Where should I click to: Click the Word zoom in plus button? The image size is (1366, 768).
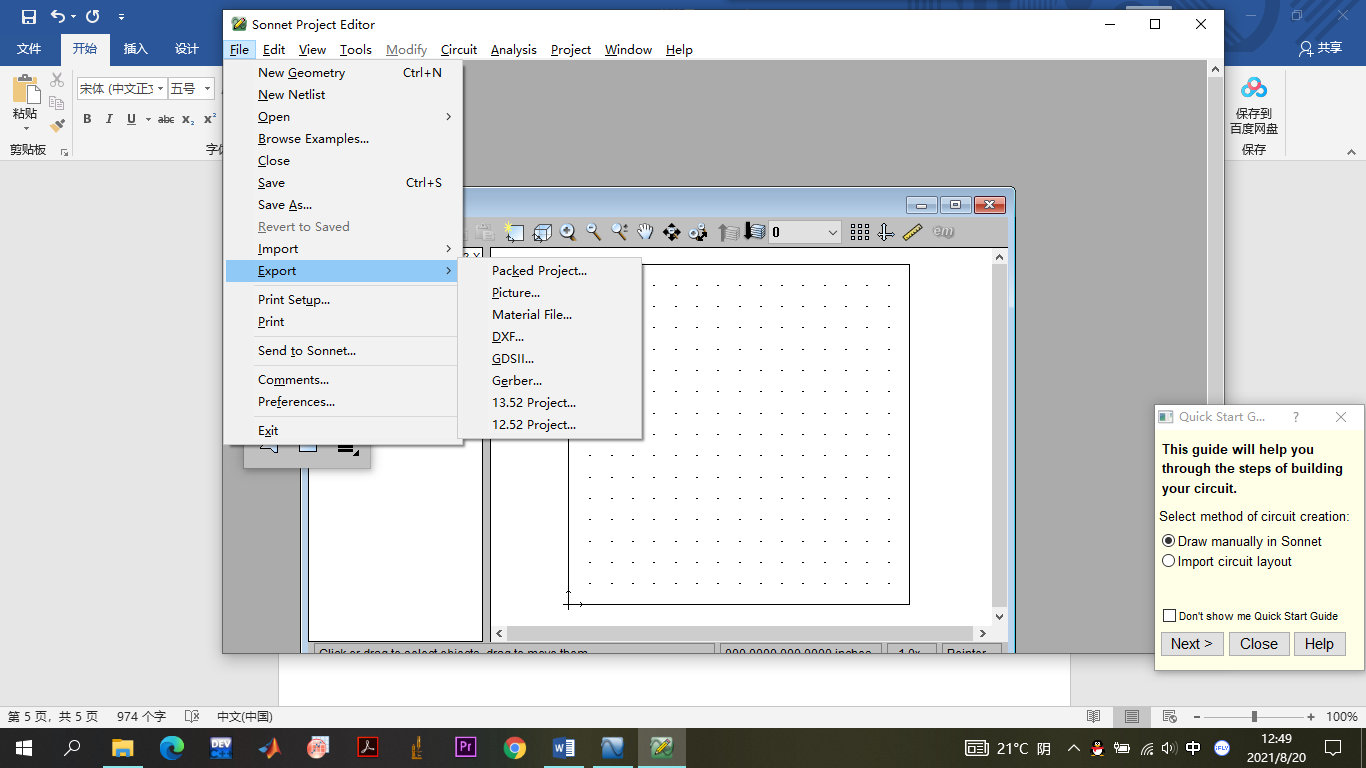(x=1311, y=717)
